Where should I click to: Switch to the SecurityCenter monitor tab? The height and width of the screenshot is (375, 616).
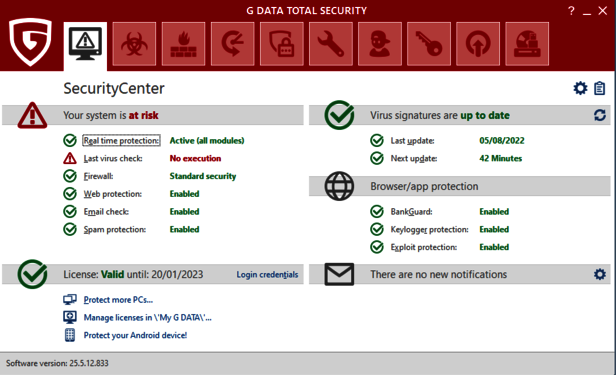tap(85, 45)
